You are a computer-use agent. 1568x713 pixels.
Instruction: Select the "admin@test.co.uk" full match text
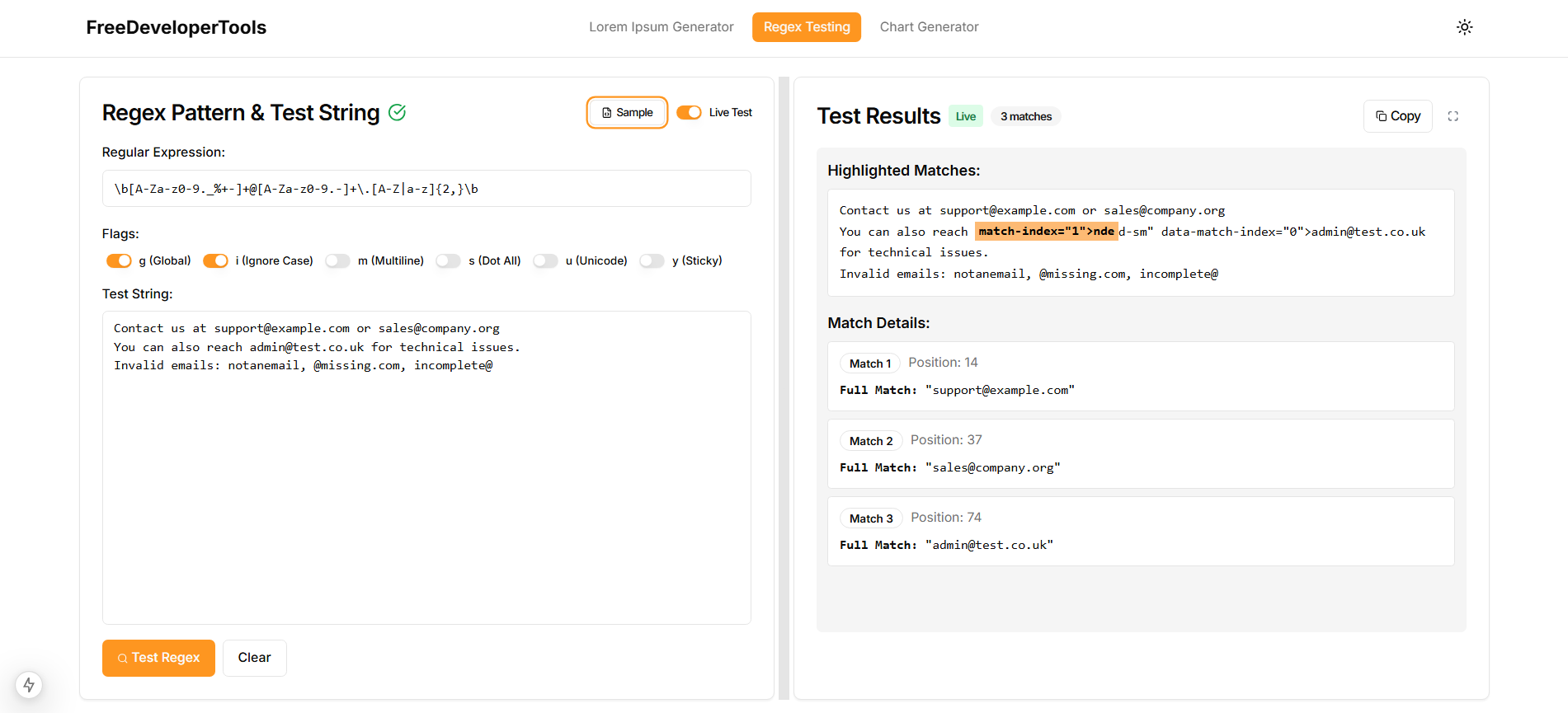(989, 545)
